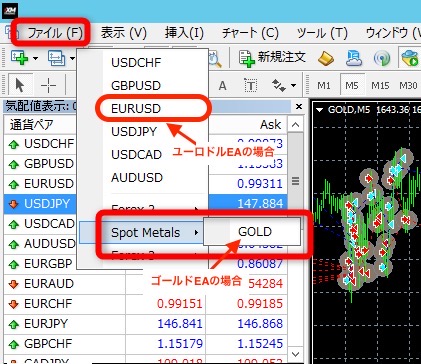Image resolution: width=421 pixels, height=364 pixels.
Task: Click the profiles icon next to new chart
Action: pyautogui.click(x=56, y=58)
